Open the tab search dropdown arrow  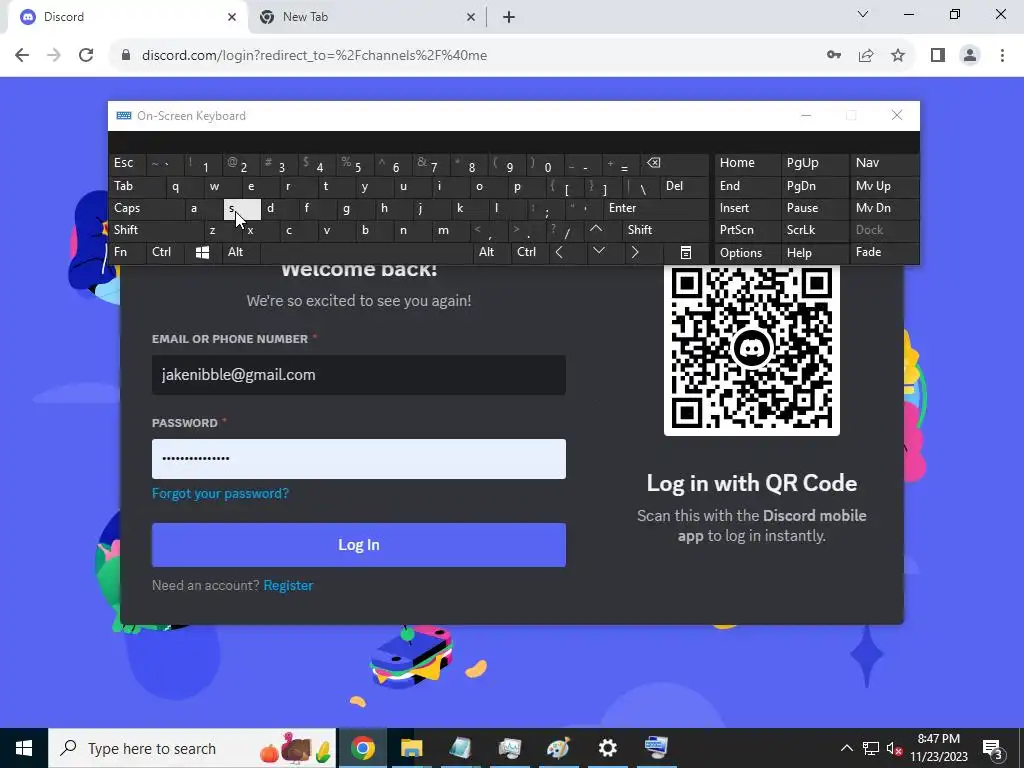tap(863, 14)
